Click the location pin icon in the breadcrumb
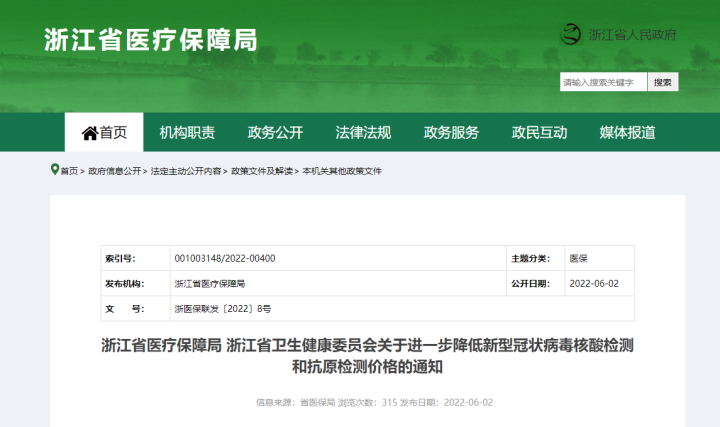Screen dimensions: 720x427 coord(54,170)
